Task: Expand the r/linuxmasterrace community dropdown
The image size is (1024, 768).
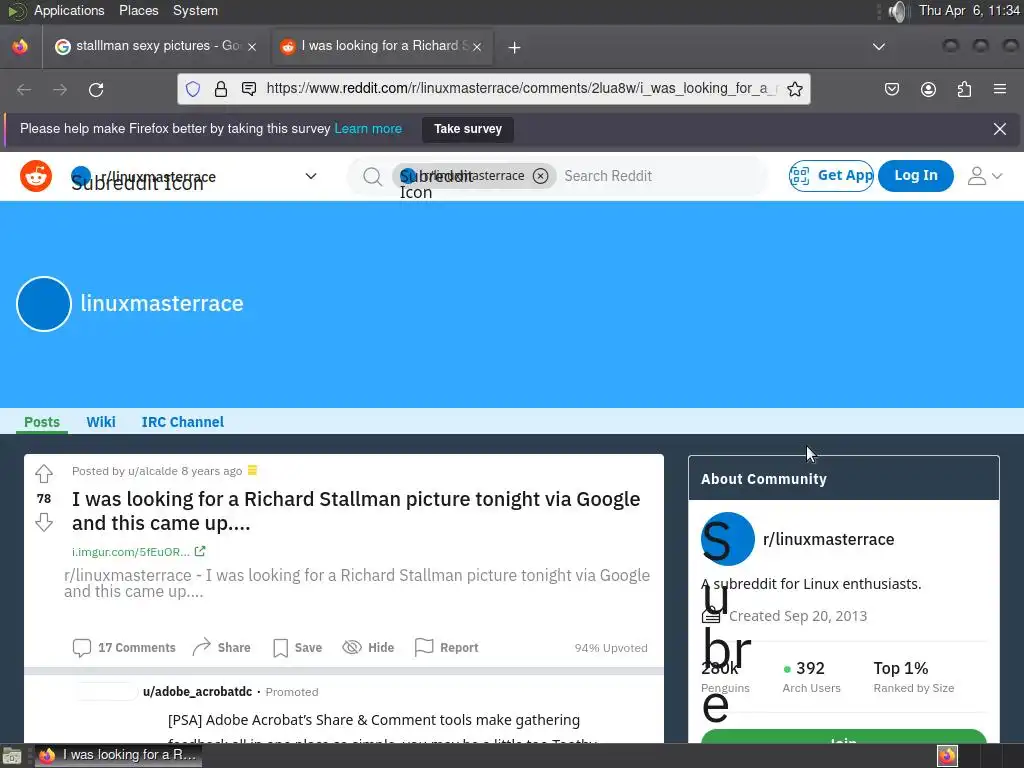Action: coord(311,176)
